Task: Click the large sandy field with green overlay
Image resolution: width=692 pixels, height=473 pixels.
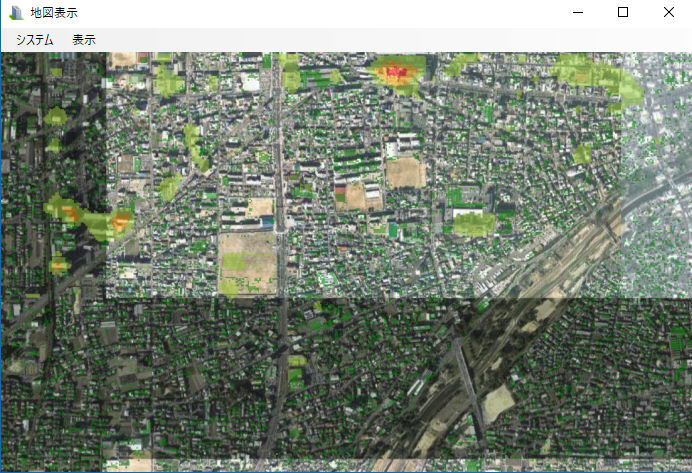Action: tap(247, 262)
